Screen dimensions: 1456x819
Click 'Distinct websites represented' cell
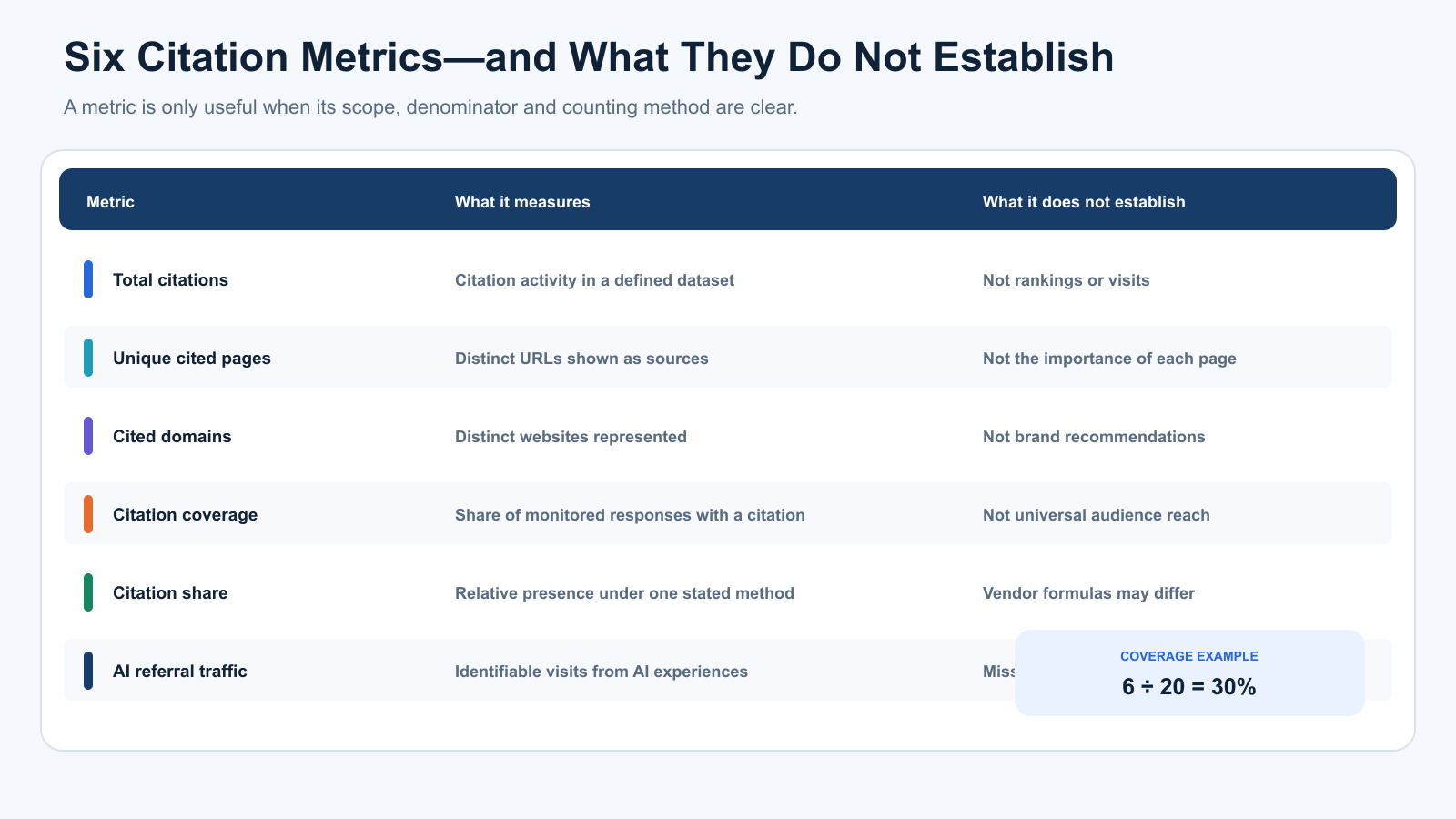571,437
